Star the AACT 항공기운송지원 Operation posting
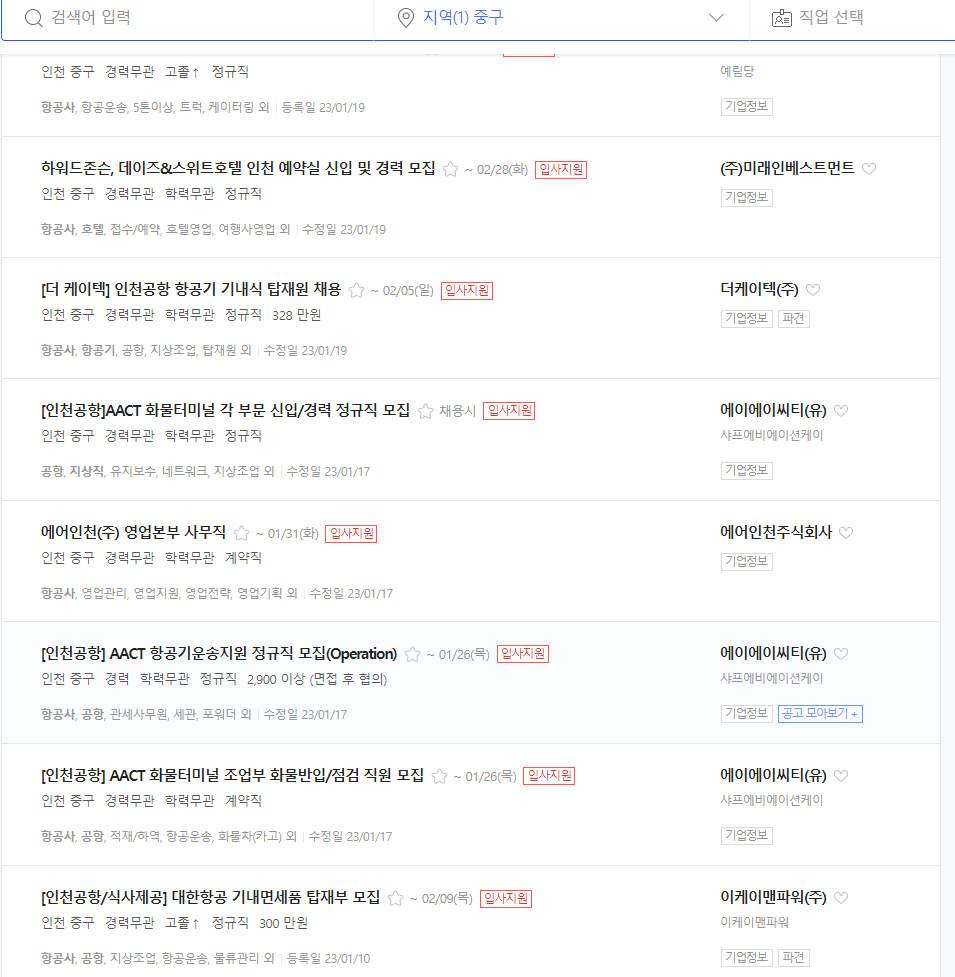The height and width of the screenshot is (977, 955). [412, 654]
